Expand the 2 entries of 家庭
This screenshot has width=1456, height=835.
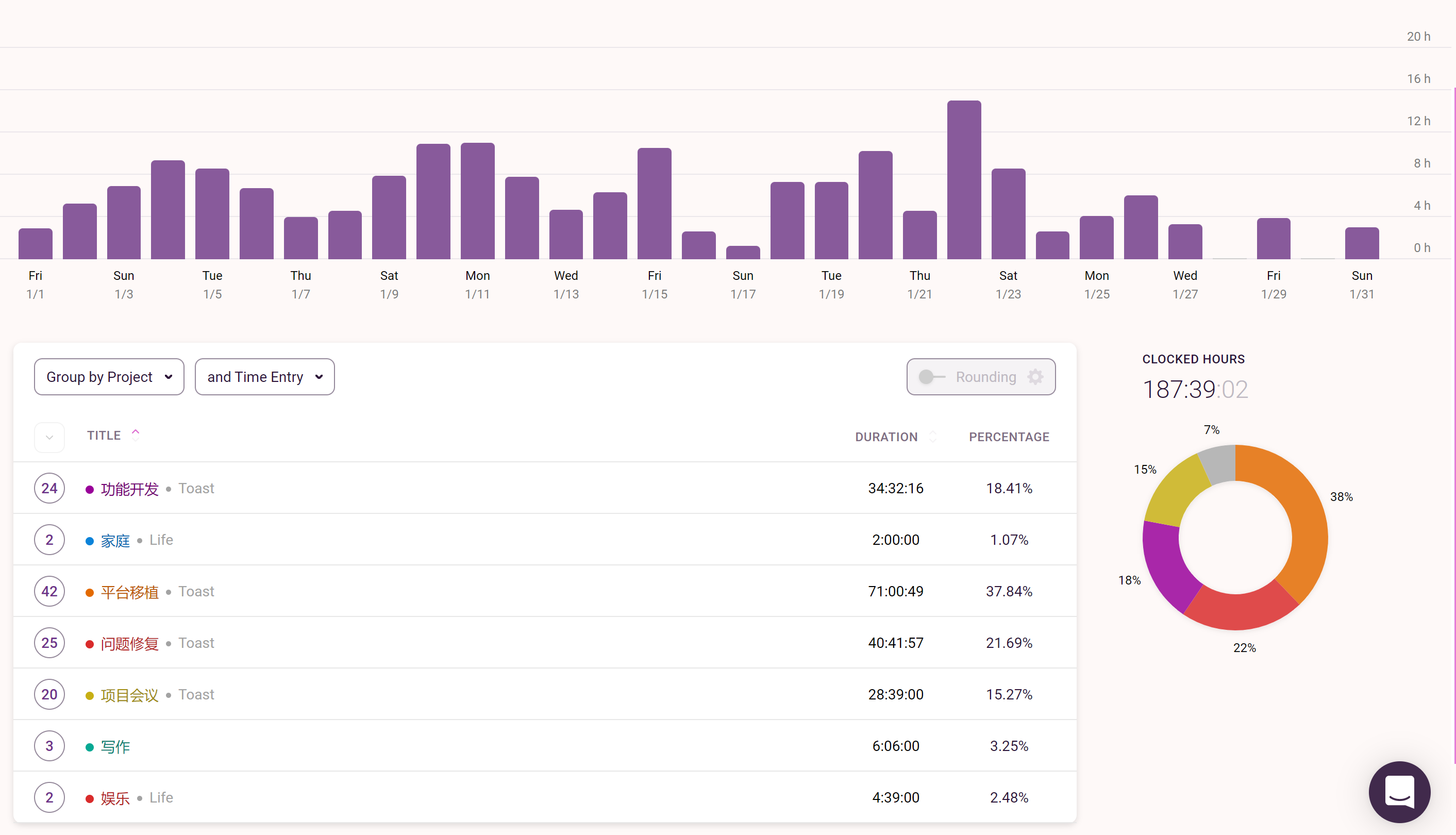coord(49,540)
